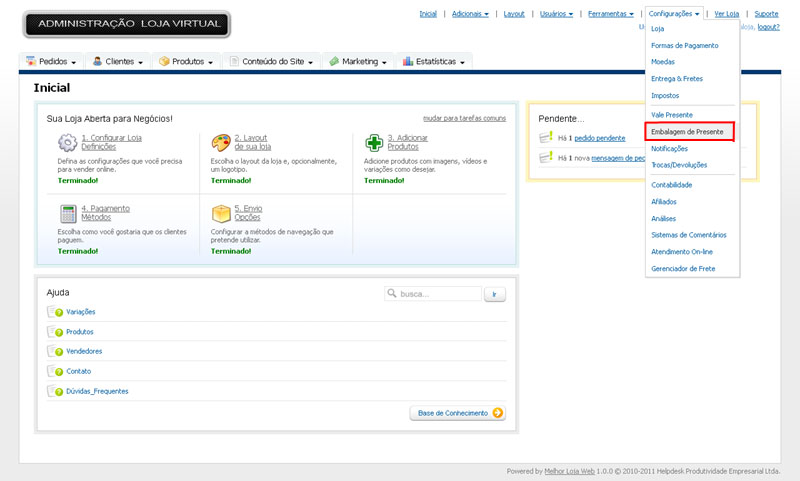Click the help icon next to Contato
Image resolution: width=800 pixels, height=481 pixels.
click(x=55, y=371)
